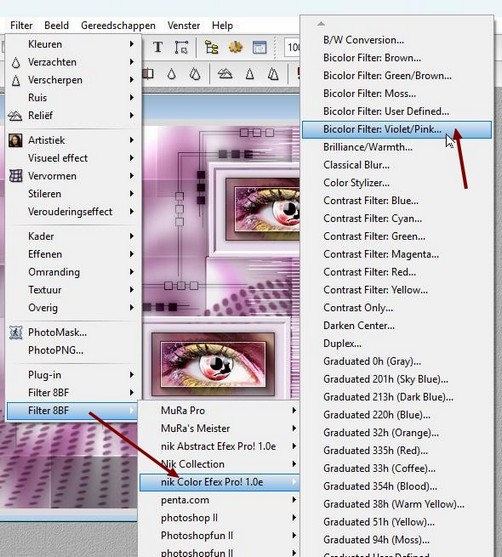Open the MuRa's Meister filter group
The image size is (502, 557).
219,428
